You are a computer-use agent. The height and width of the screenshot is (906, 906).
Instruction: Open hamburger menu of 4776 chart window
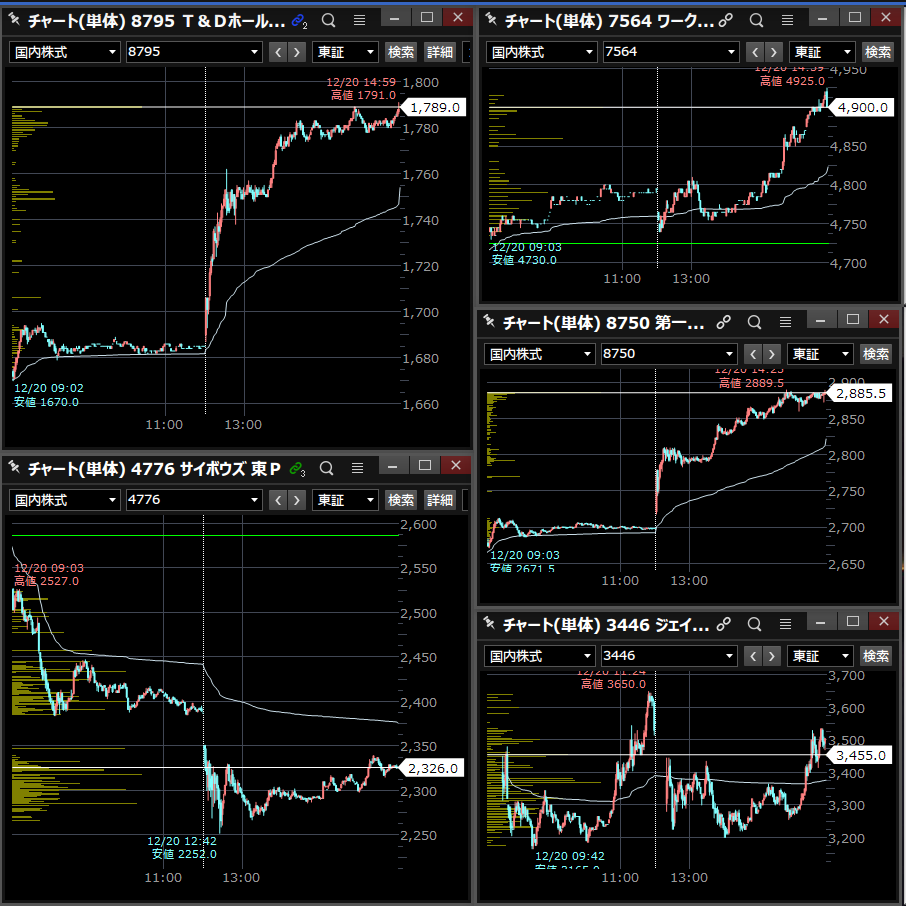pyautogui.click(x=358, y=468)
